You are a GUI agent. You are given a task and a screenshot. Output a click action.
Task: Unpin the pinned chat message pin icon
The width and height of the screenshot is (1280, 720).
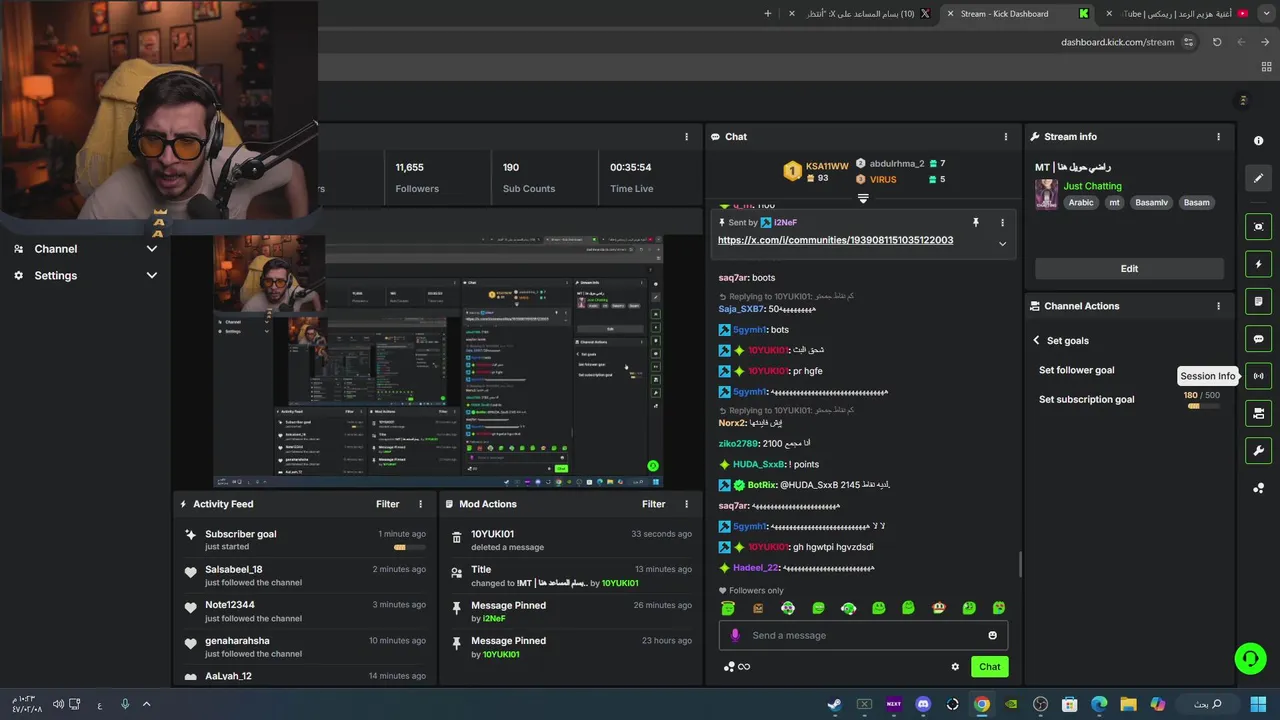(x=975, y=222)
